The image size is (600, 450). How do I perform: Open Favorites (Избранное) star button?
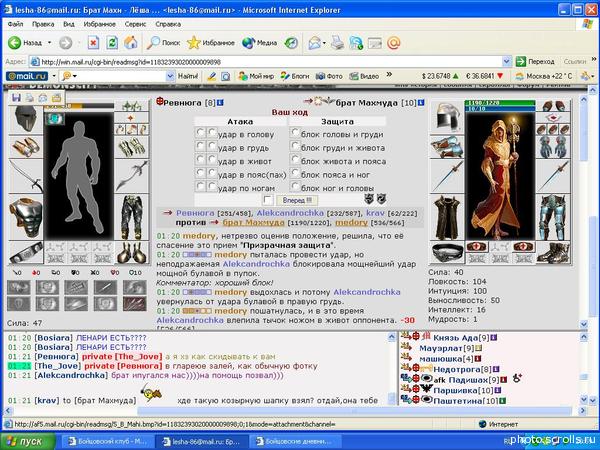click(x=211, y=42)
